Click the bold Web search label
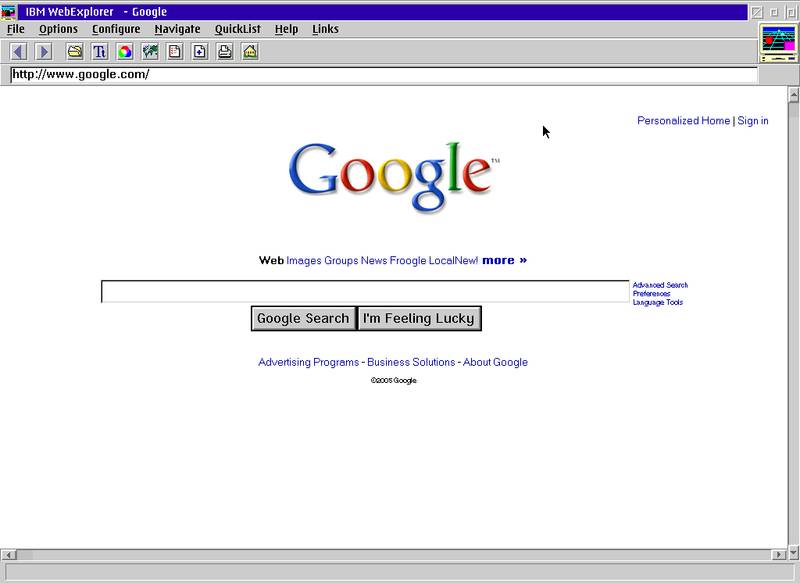800x583 pixels. [271, 261]
